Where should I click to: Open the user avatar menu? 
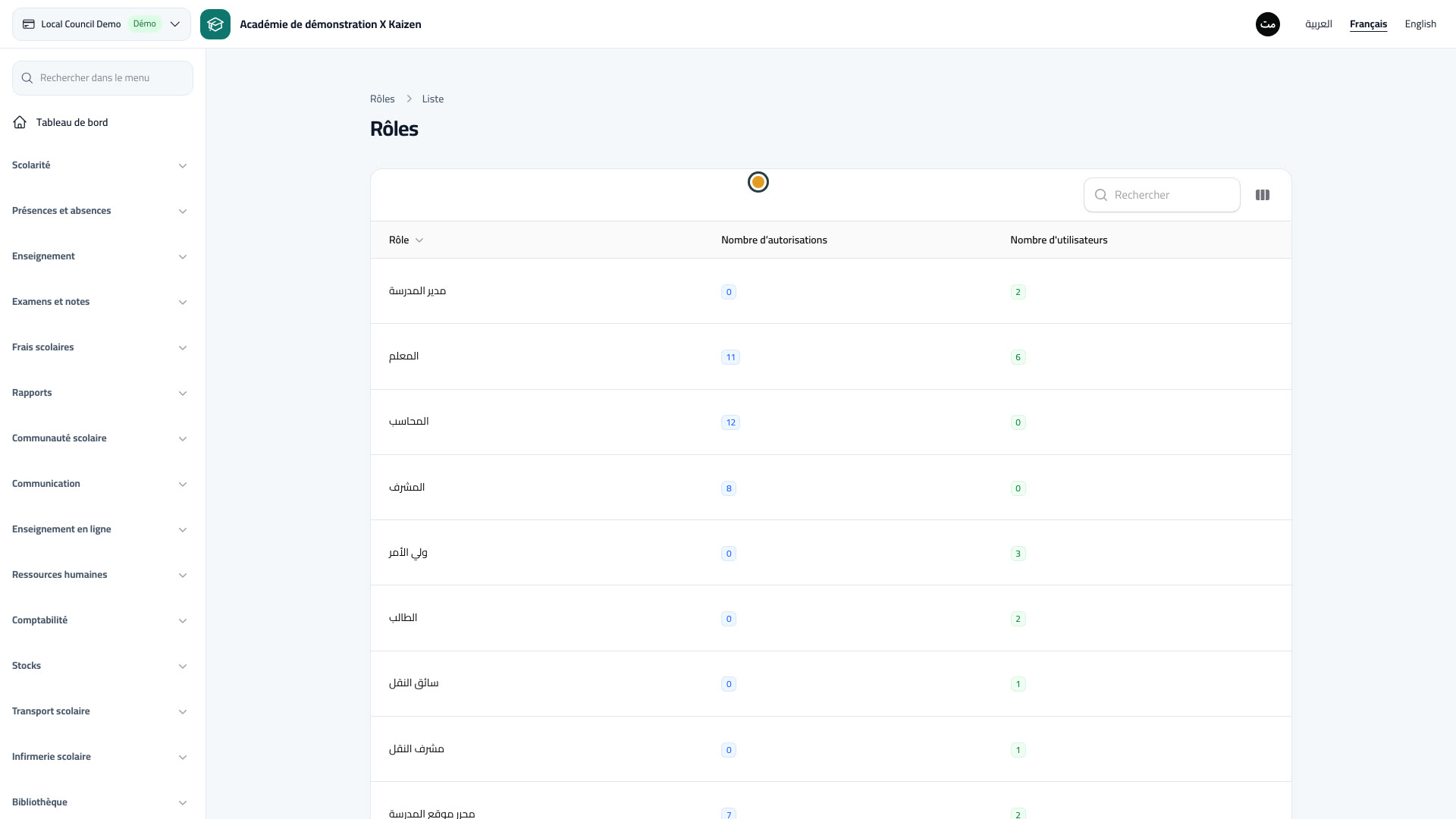[1268, 24]
